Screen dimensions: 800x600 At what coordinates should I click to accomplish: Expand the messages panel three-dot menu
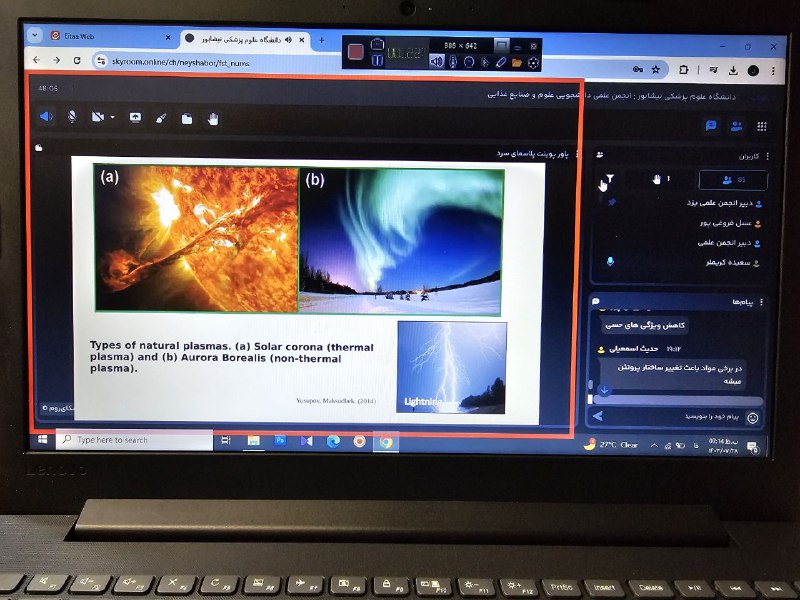click(763, 302)
